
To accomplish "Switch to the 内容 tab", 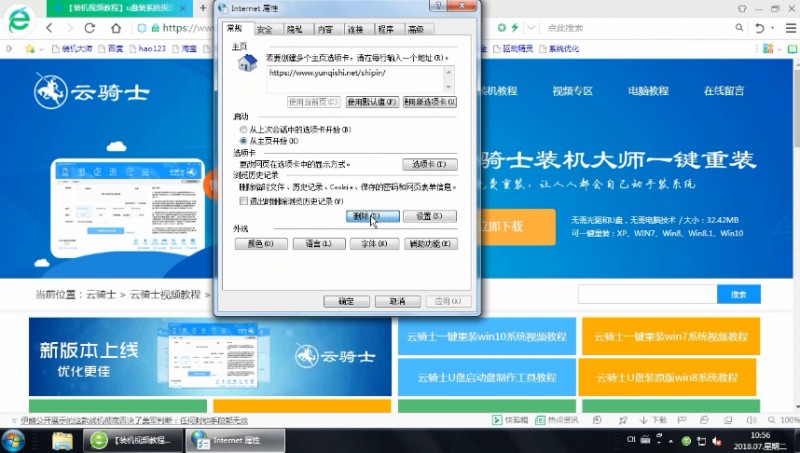I will [325, 30].
